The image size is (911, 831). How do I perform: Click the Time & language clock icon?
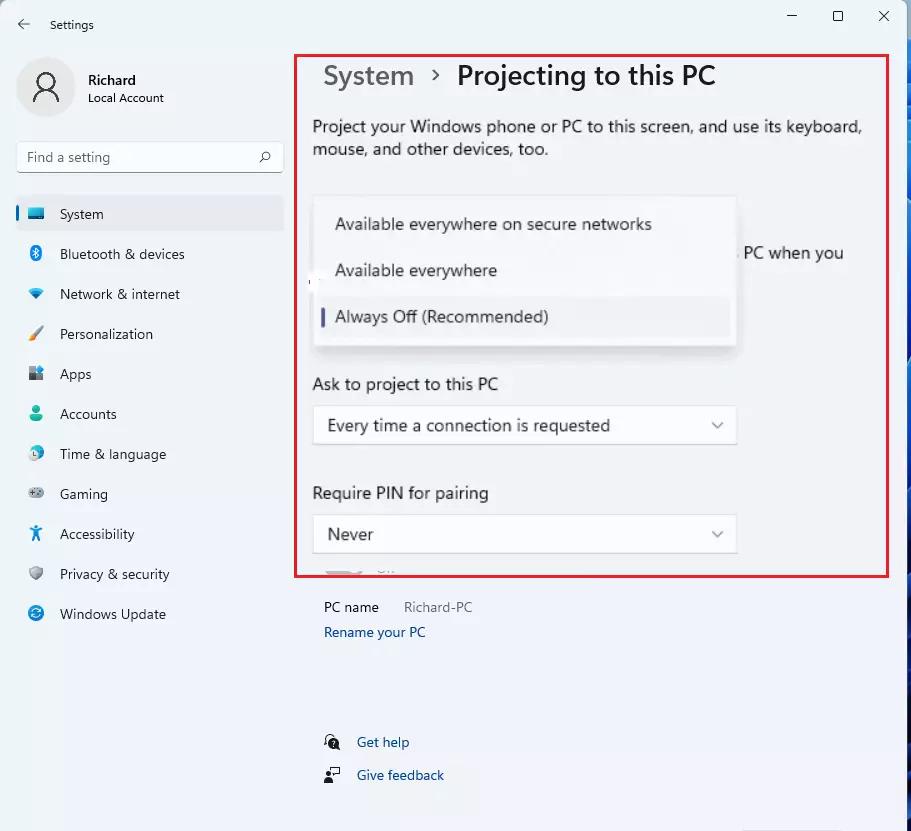36,454
